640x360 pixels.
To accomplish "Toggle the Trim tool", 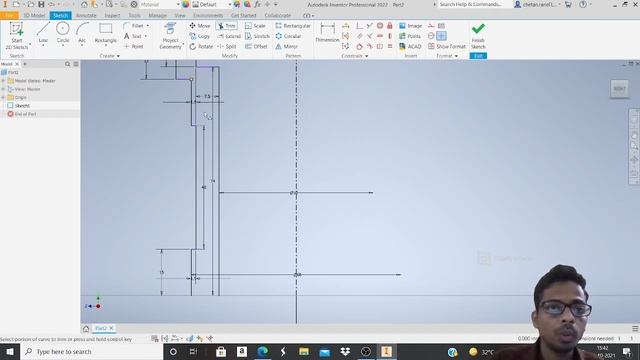I will click(227, 26).
